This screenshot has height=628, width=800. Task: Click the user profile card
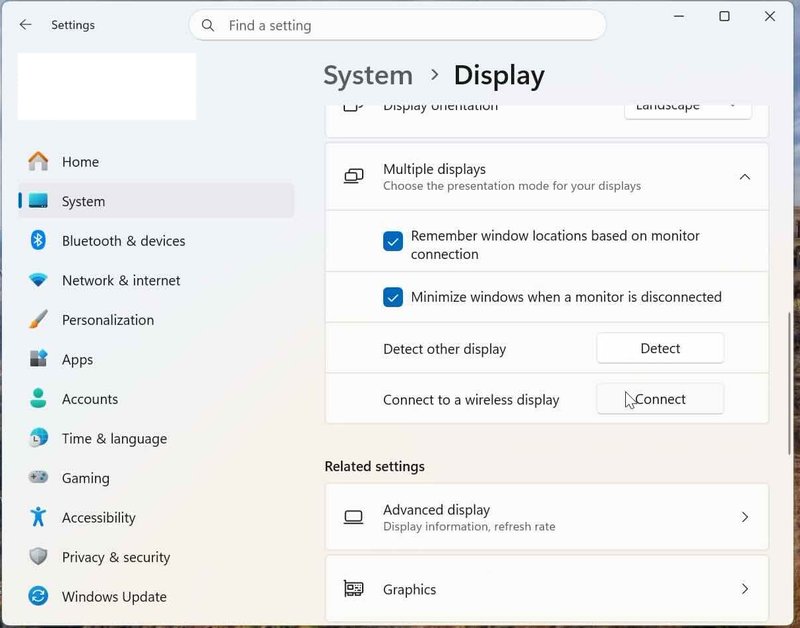pyautogui.click(x=107, y=87)
